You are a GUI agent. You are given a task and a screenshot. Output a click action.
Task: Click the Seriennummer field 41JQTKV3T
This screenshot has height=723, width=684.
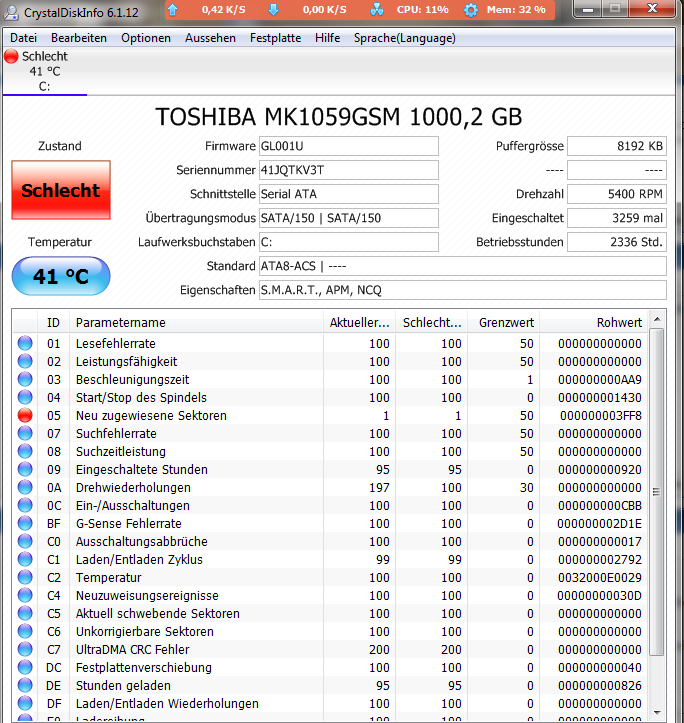349,170
